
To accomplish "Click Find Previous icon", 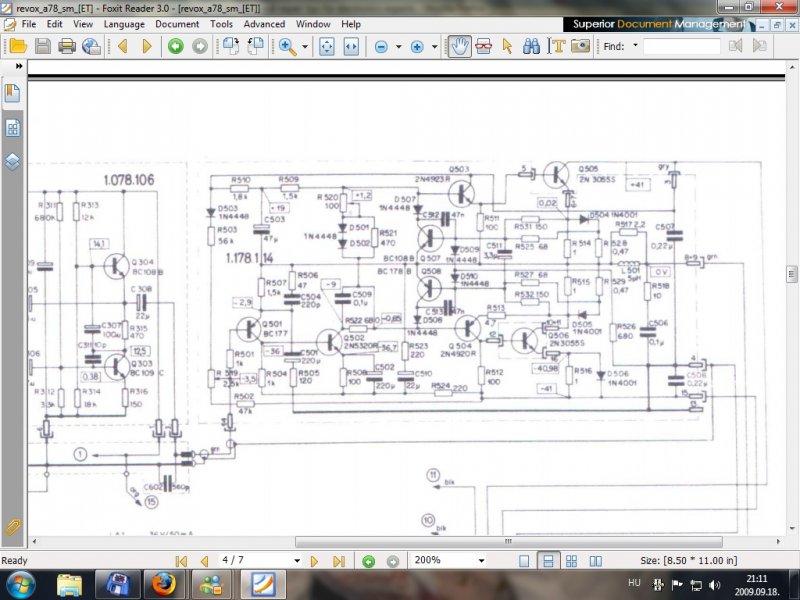I will pos(735,46).
